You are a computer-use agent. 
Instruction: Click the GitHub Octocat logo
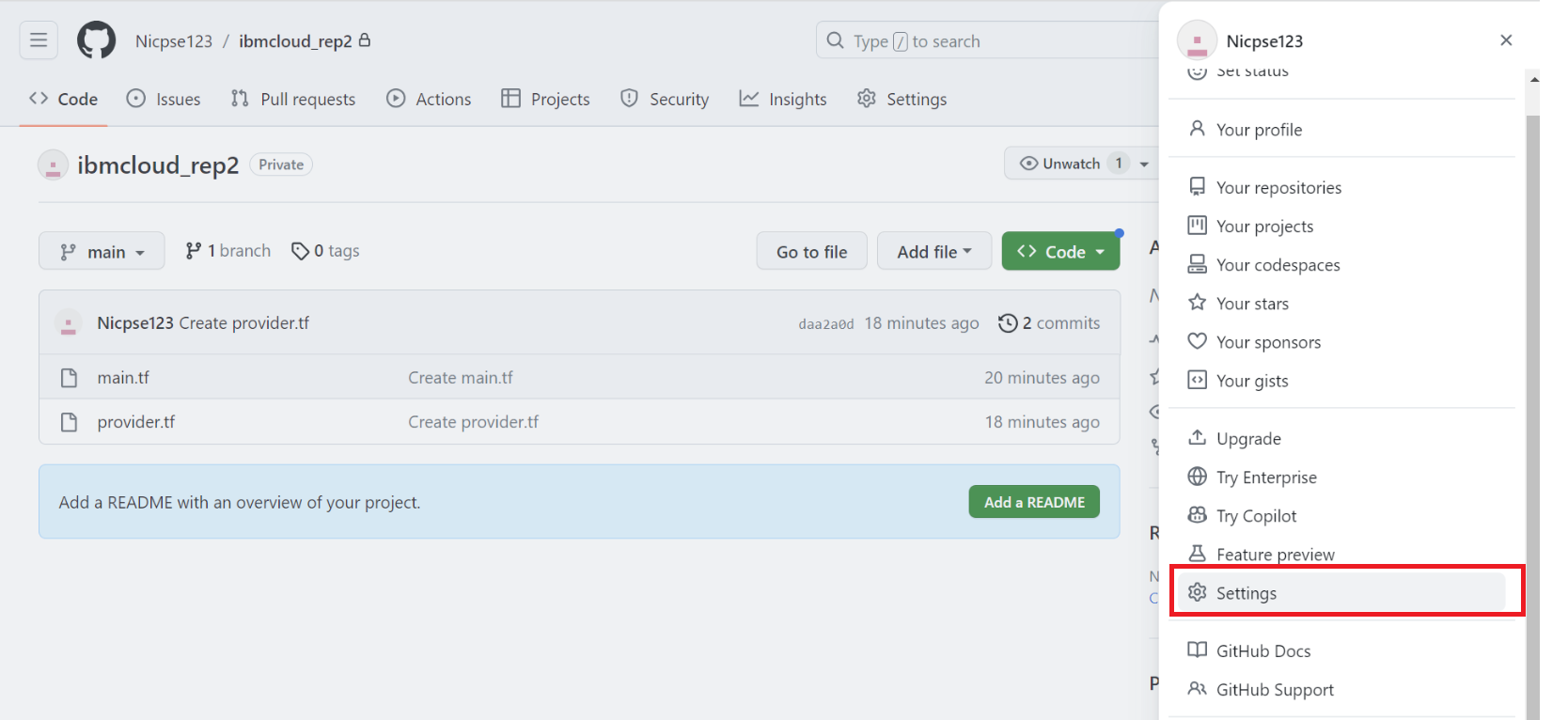[x=96, y=40]
